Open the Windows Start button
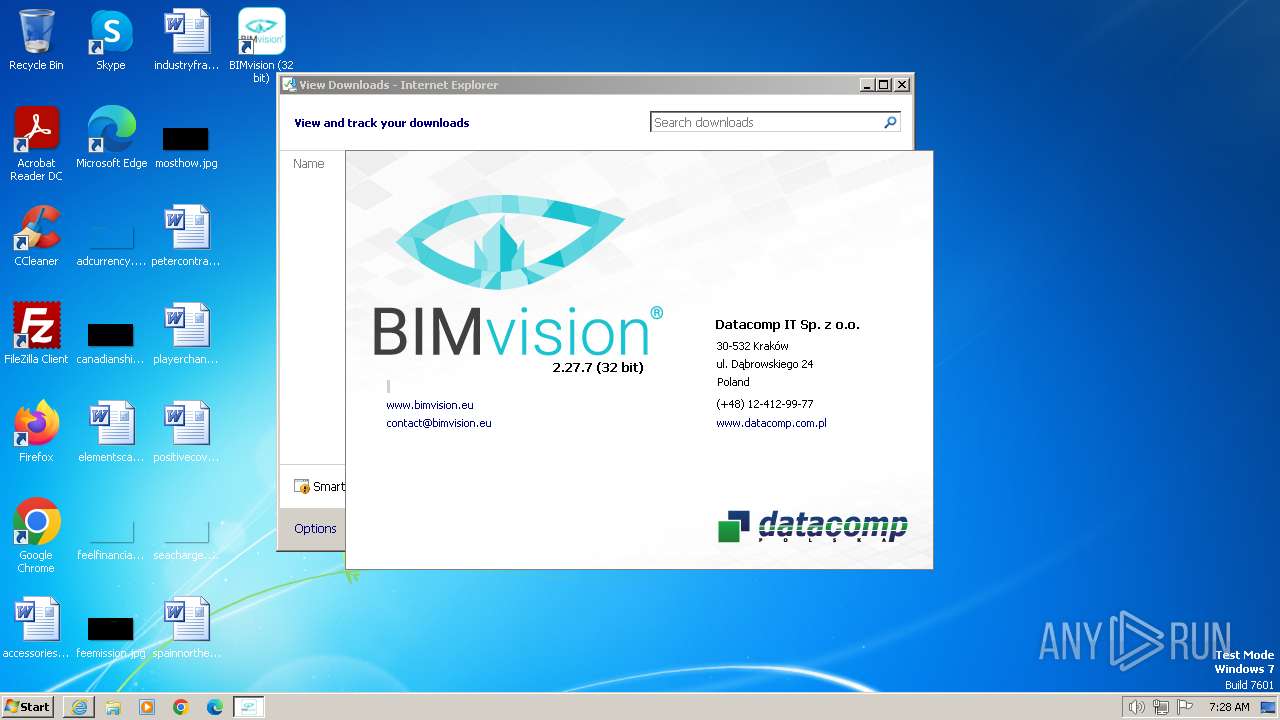 point(28,707)
